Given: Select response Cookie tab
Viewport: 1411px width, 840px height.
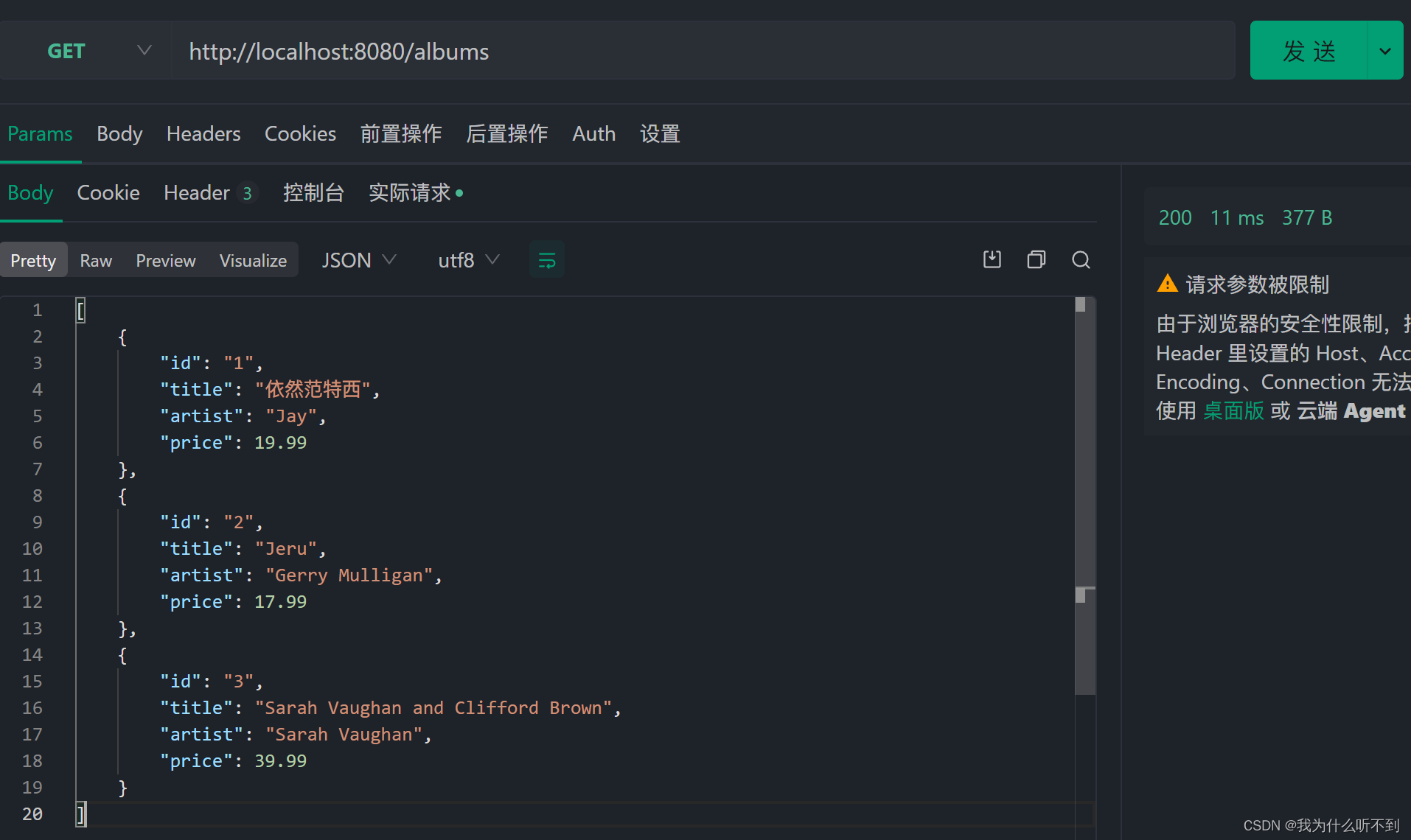Looking at the screenshot, I should (108, 193).
